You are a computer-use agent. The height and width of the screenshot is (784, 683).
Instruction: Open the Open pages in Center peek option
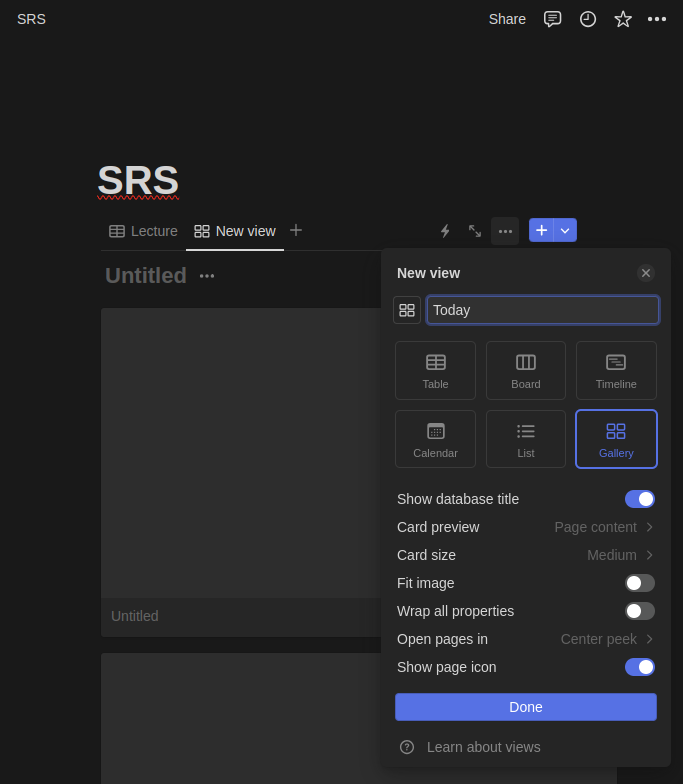coord(526,639)
